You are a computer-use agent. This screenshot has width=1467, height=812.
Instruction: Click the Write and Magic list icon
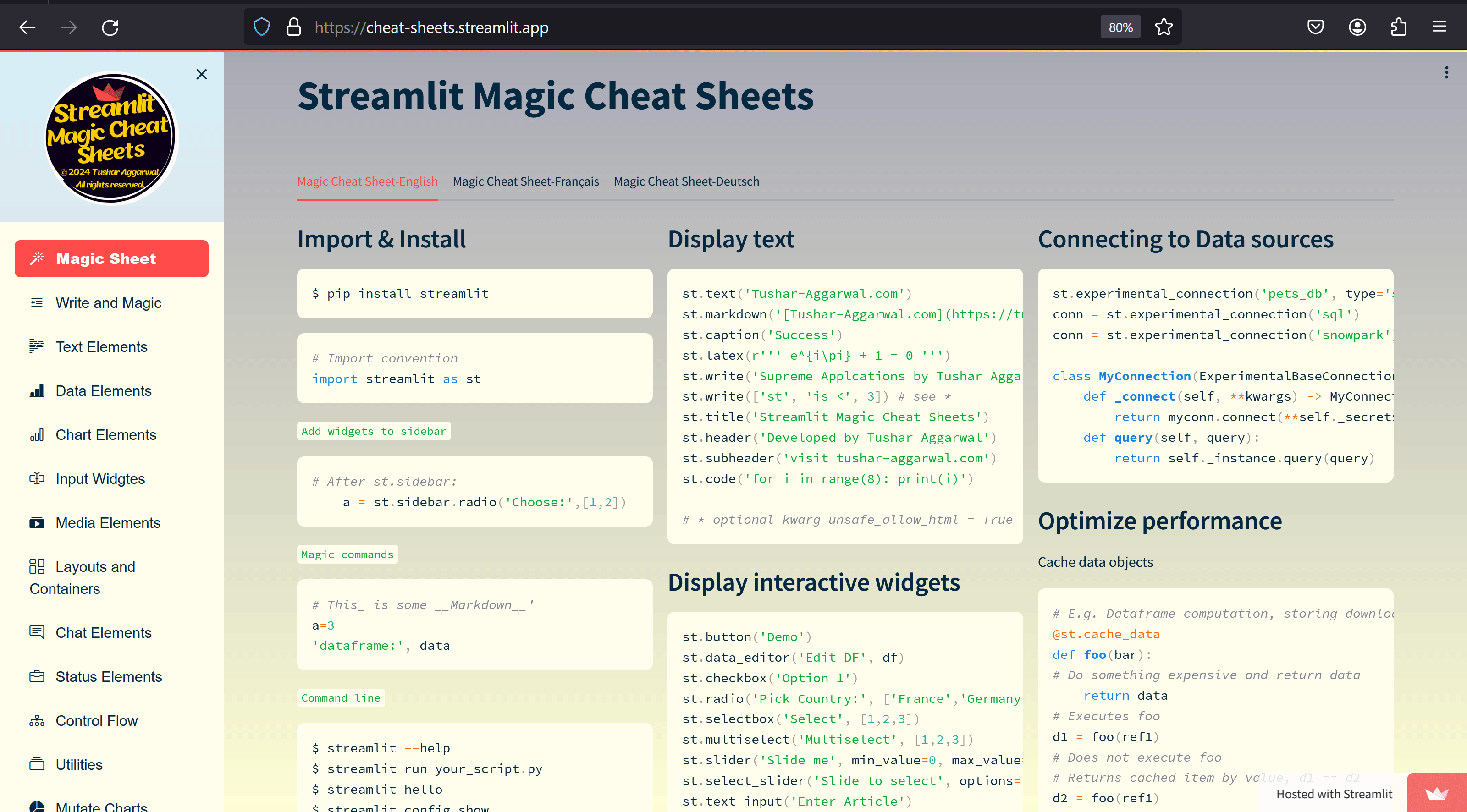[x=37, y=302]
